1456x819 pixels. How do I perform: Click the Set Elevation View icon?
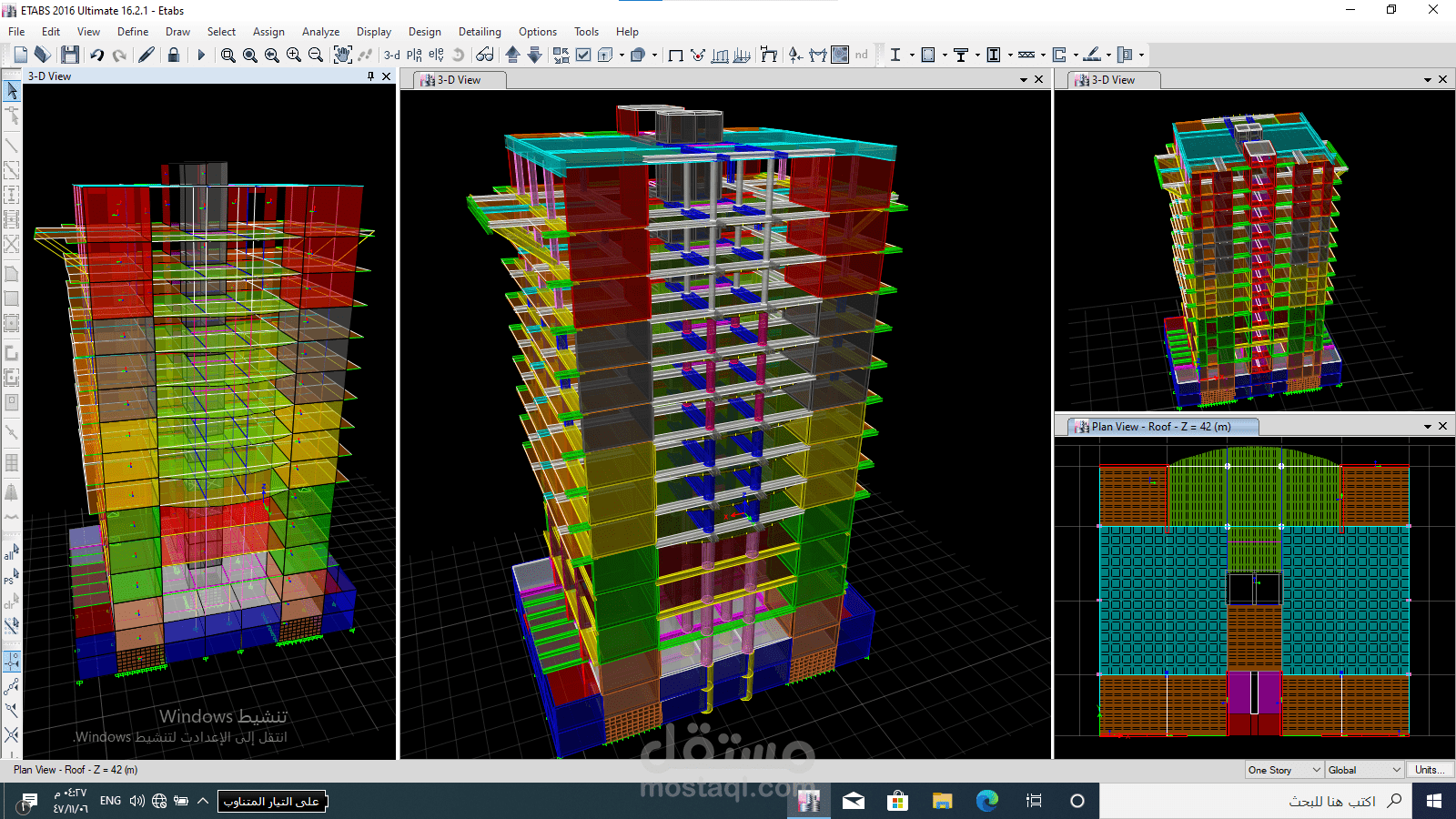coord(436,55)
